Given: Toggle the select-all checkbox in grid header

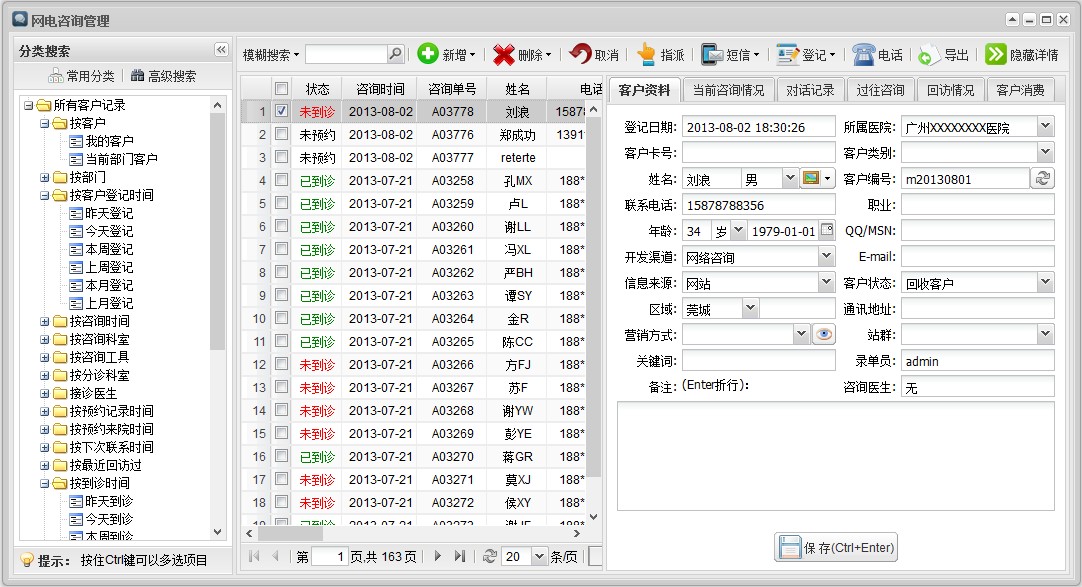Looking at the screenshot, I should 282,88.
